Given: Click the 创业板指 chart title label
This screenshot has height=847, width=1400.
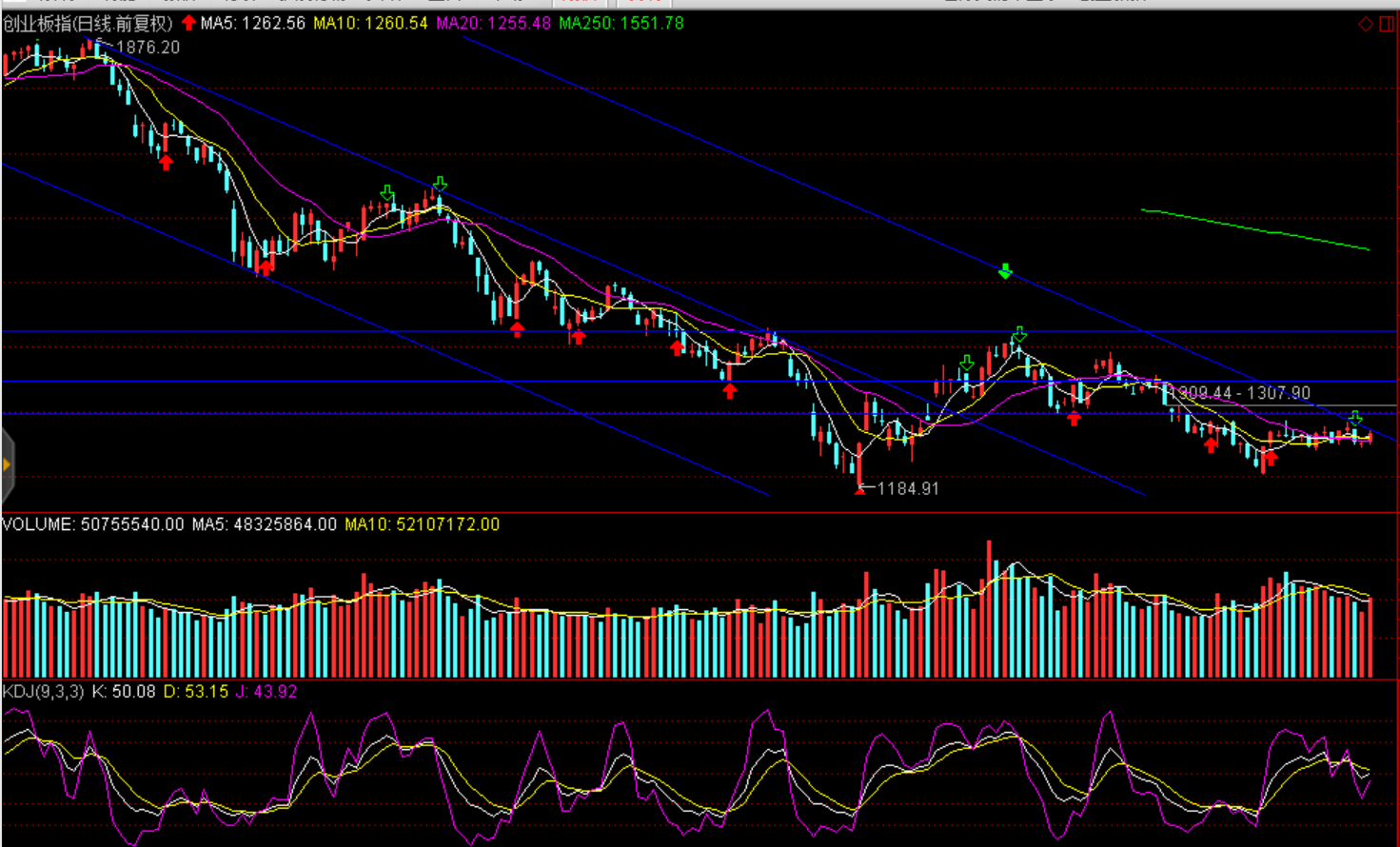Looking at the screenshot, I should [88, 23].
